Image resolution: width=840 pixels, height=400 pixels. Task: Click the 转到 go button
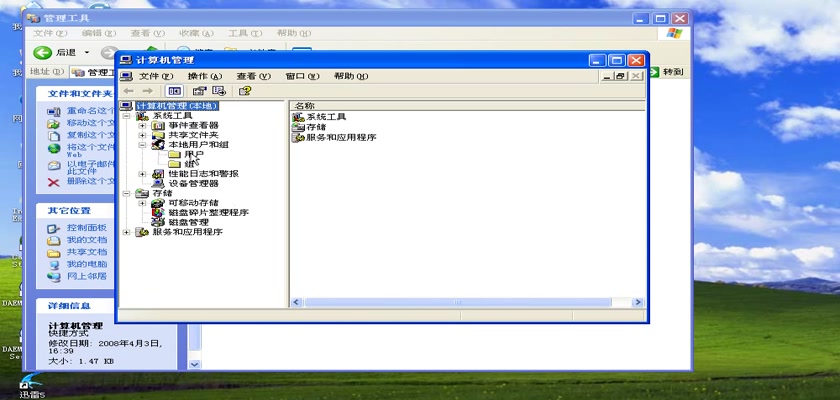(666, 72)
